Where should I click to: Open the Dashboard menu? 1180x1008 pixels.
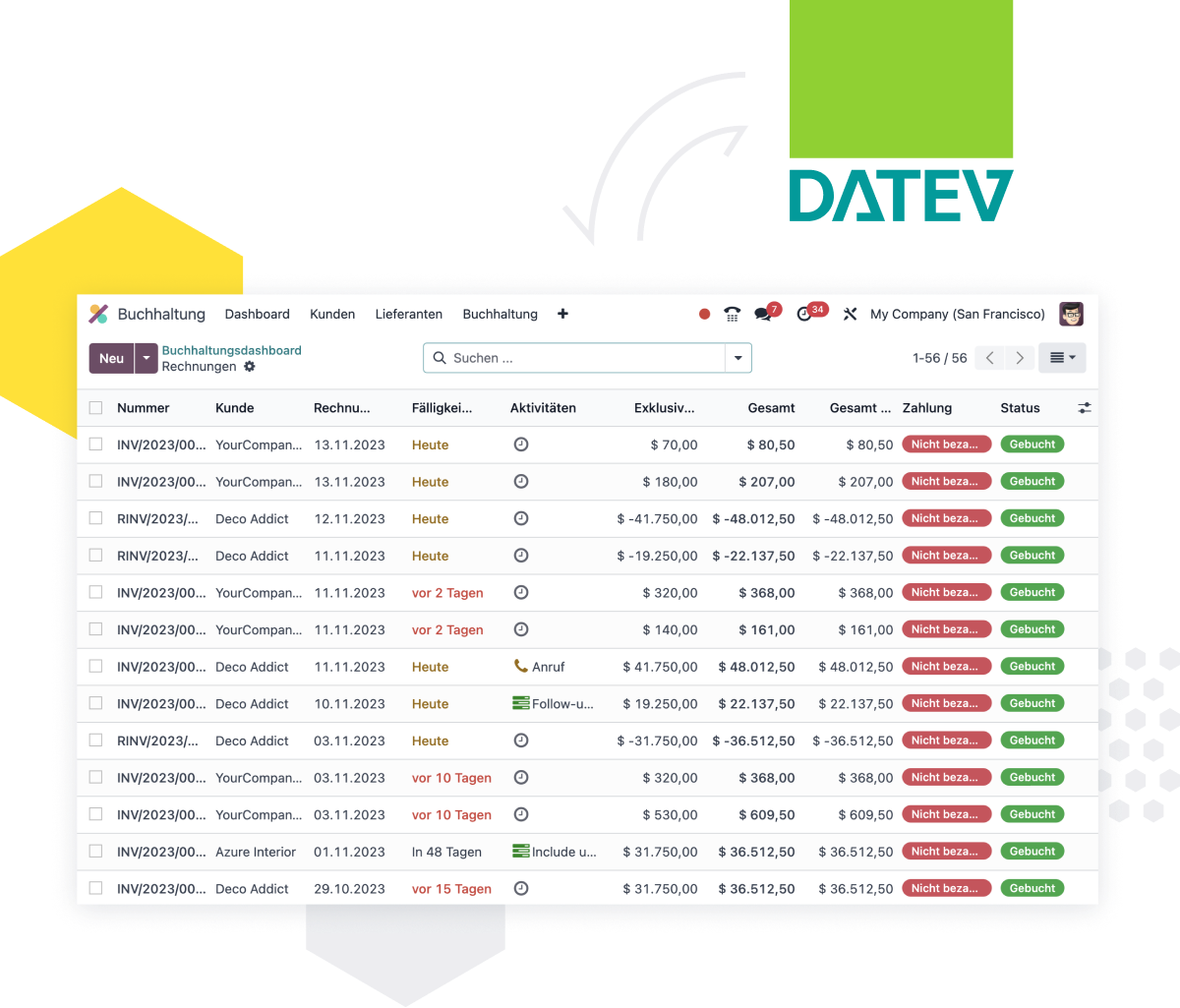coord(258,315)
